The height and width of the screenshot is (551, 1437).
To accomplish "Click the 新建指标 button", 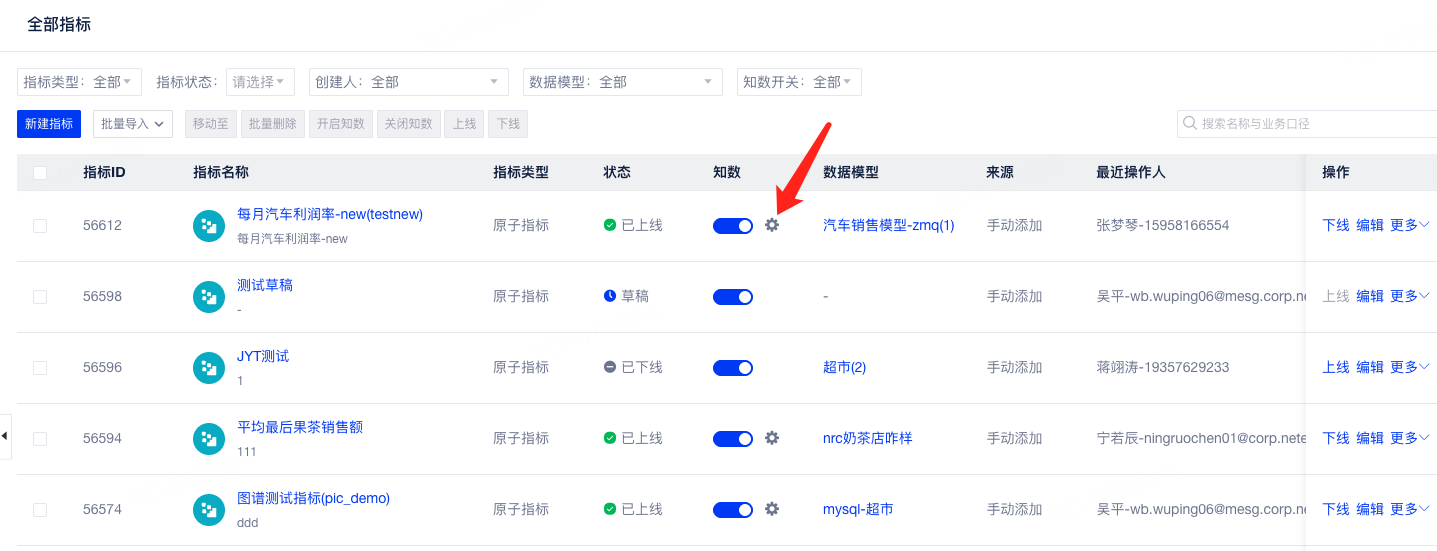I will tap(49, 124).
